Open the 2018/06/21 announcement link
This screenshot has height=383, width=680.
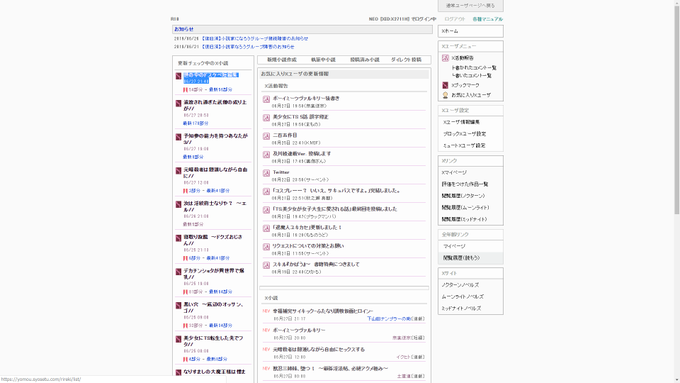[x=248, y=47]
